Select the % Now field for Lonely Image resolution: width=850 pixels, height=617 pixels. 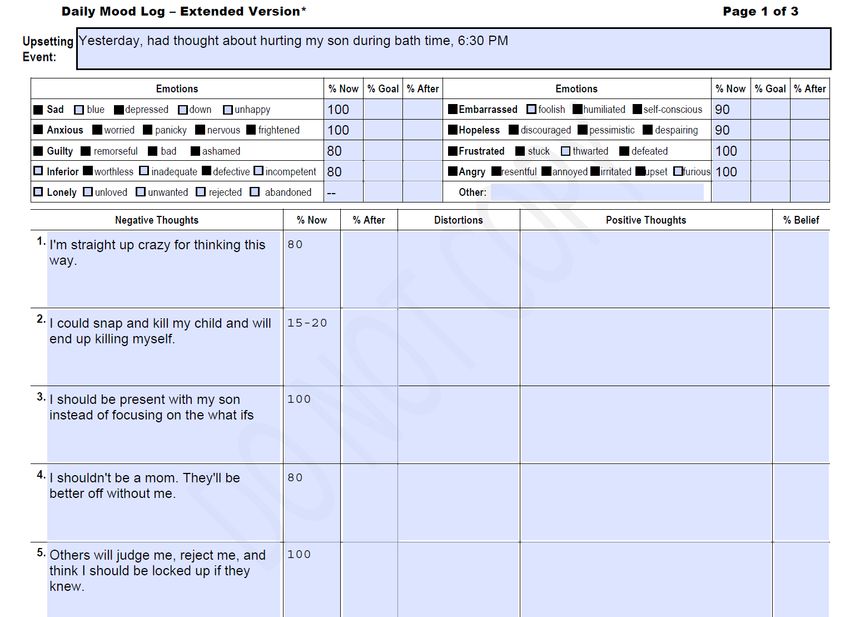tap(344, 192)
